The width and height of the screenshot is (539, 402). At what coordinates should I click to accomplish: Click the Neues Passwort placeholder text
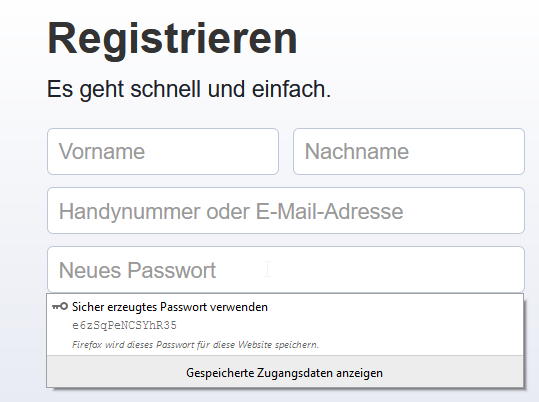[x=138, y=270]
